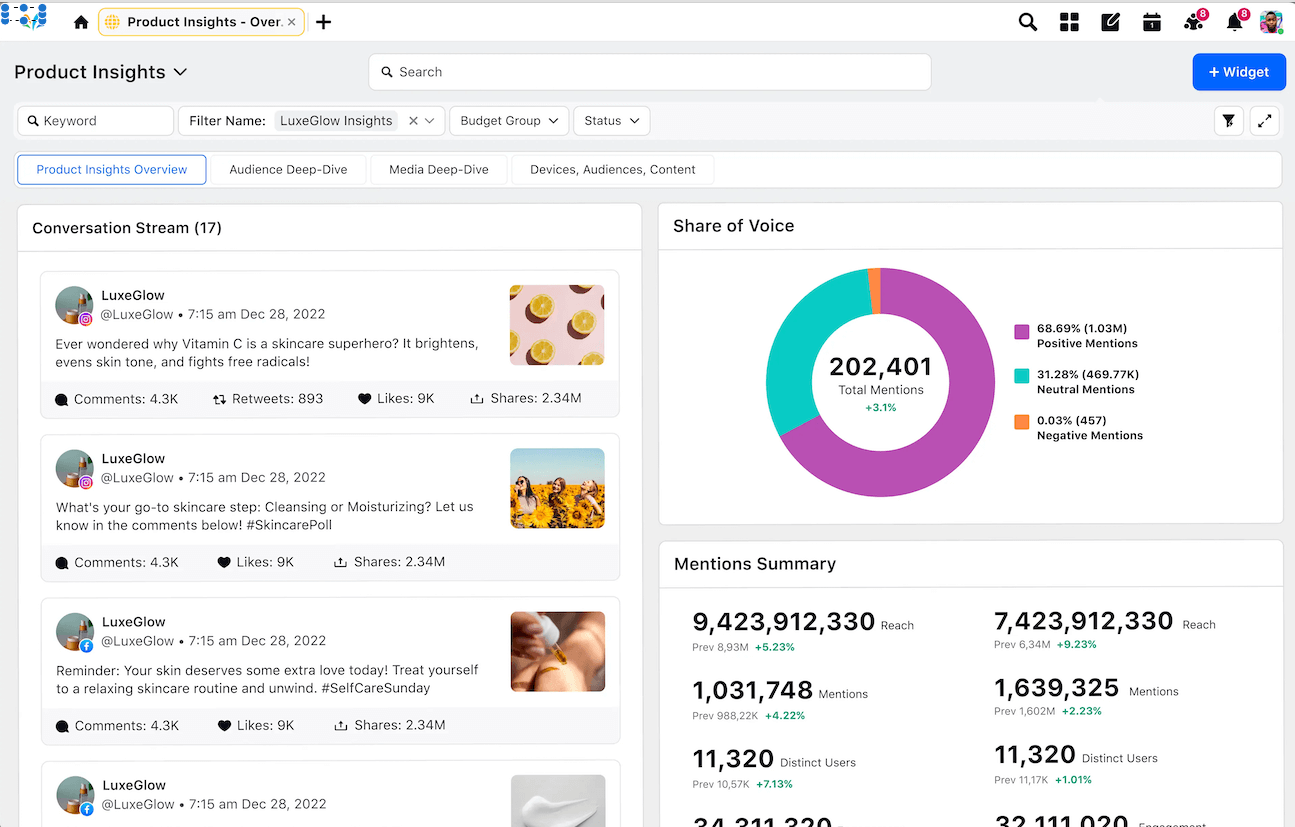1295x827 pixels.
Task: Click the #SkincarePoll post text
Action: coord(264,516)
